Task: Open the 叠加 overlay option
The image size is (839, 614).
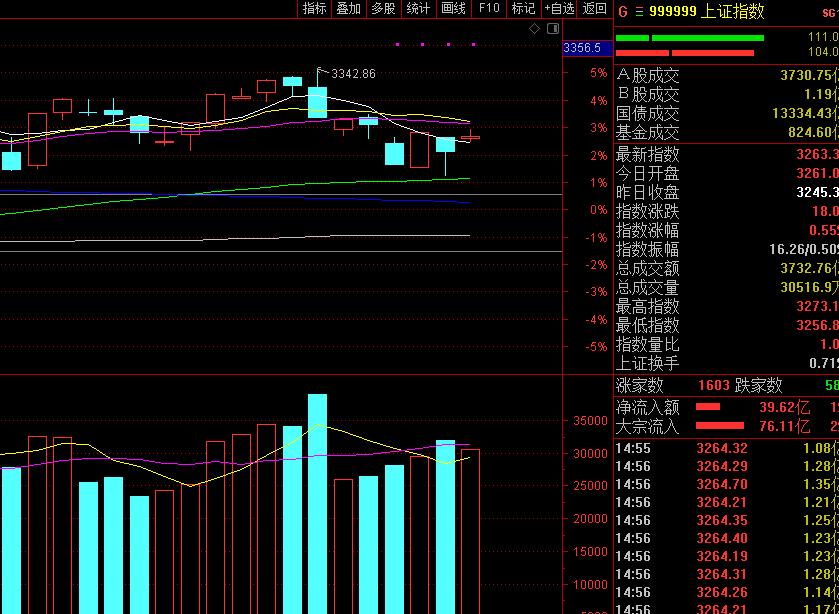Action: pos(348,9)
